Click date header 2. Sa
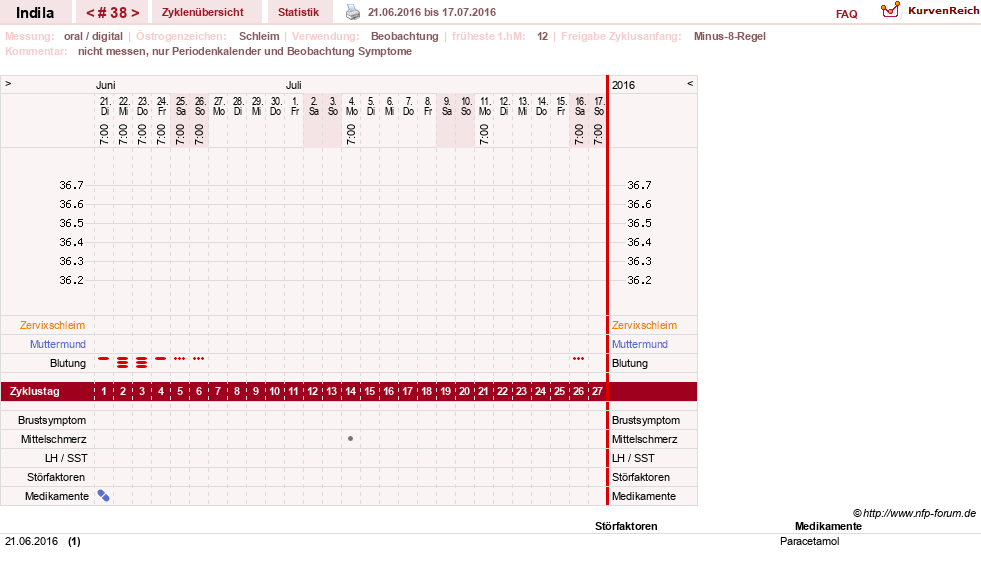The height and width of the screenshot is (565, 981). click(314, 106)
